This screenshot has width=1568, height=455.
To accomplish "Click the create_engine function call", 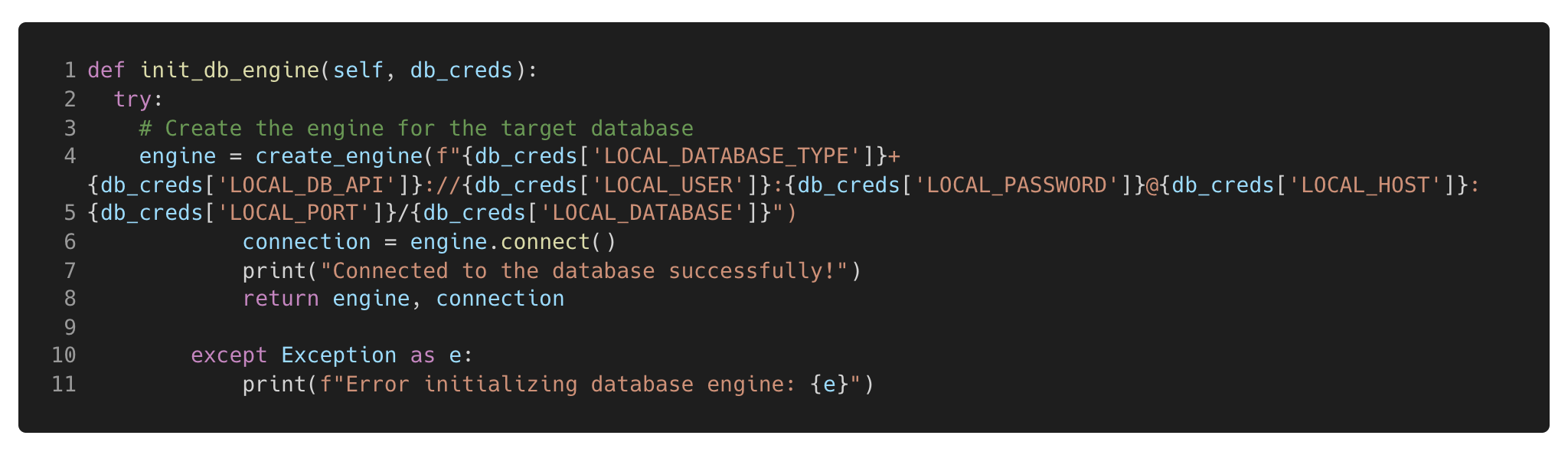I will coord(338,156).
